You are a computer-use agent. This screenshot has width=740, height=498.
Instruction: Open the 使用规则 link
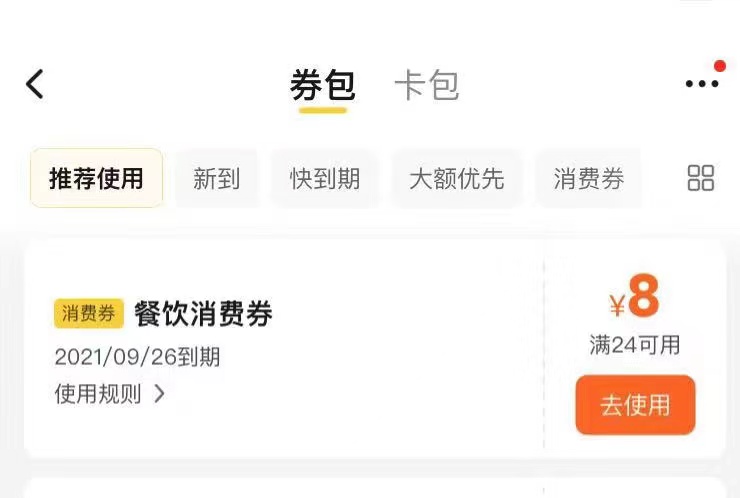point(98,394)
